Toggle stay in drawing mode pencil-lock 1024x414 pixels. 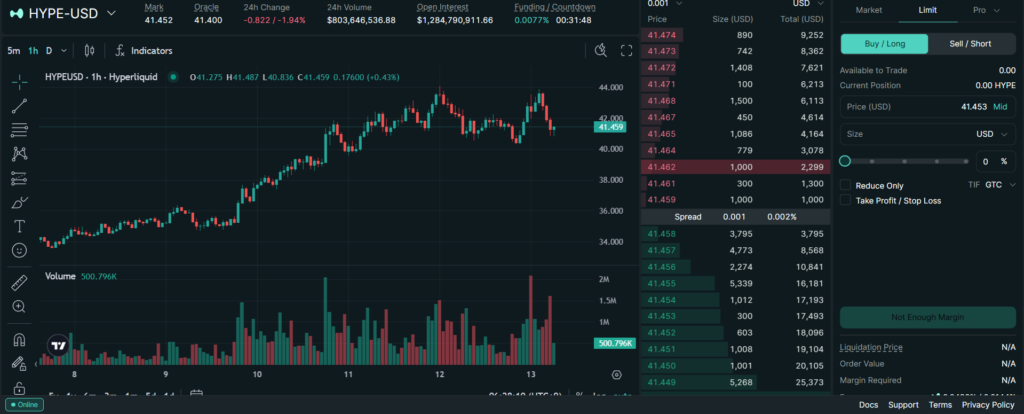coord(20,363)
